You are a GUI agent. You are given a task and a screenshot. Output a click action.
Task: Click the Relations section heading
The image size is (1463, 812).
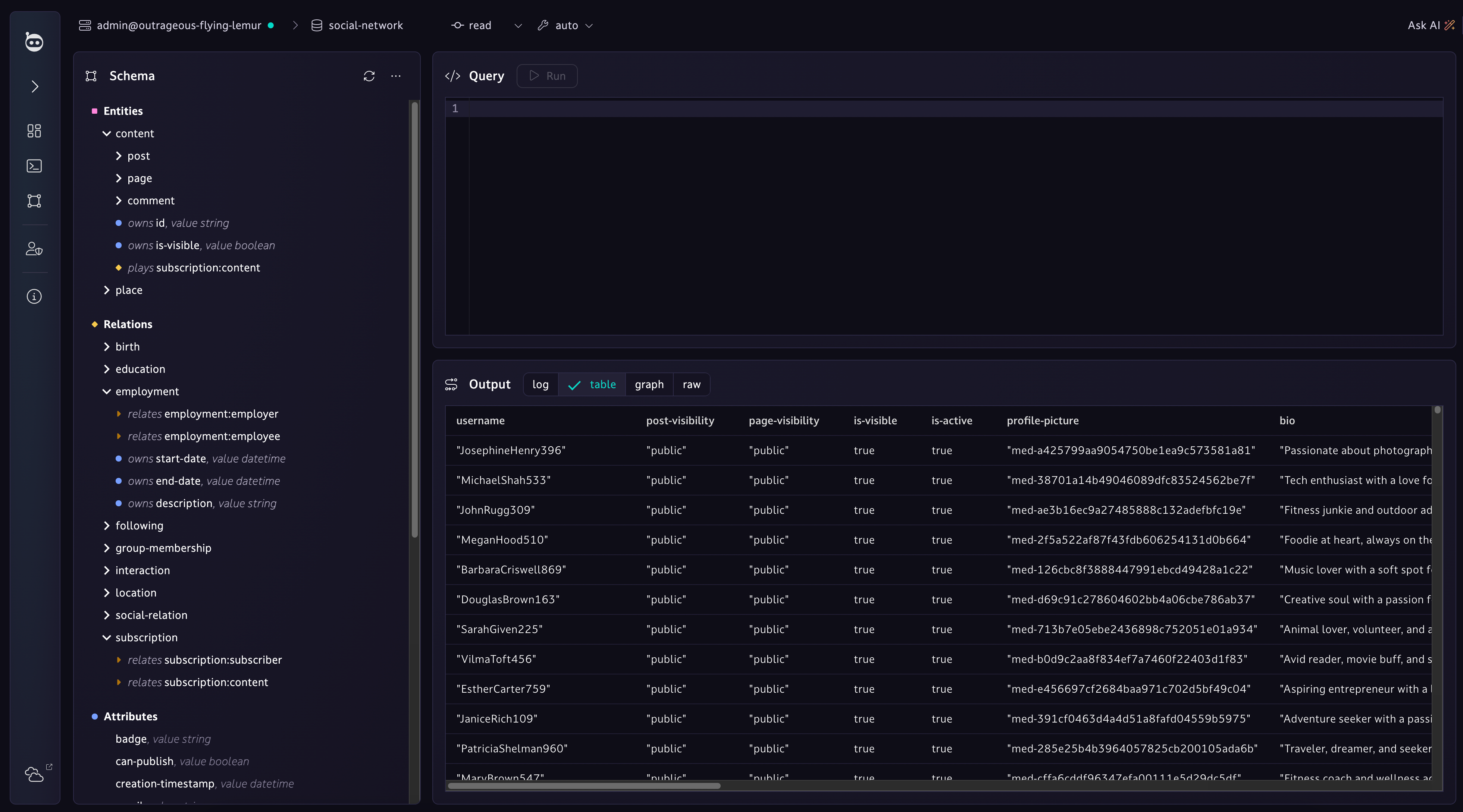tap(128, 324)
